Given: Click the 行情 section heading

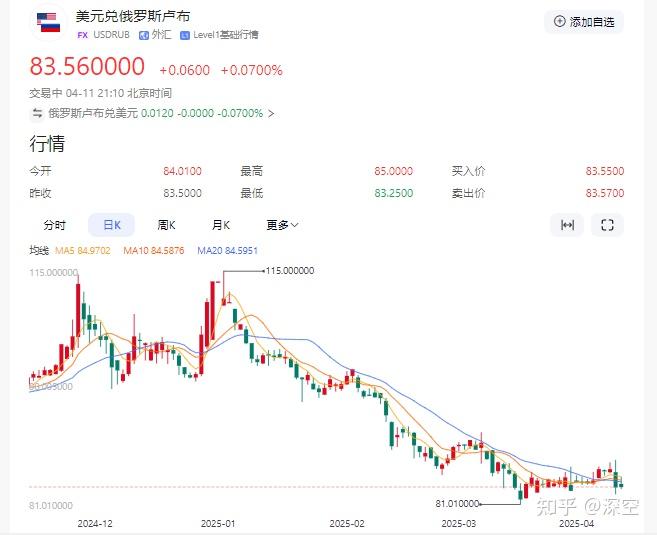Looking at the screenshot, I should point(47,144).
